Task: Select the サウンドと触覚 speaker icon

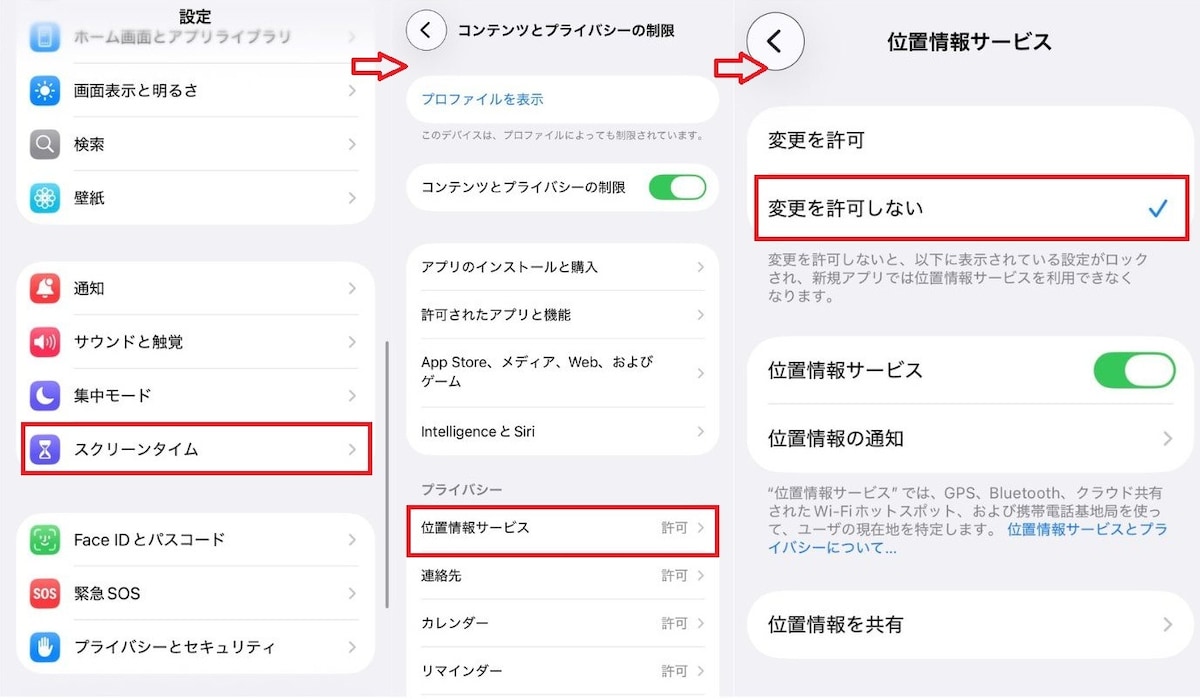Action: [45, 341]
